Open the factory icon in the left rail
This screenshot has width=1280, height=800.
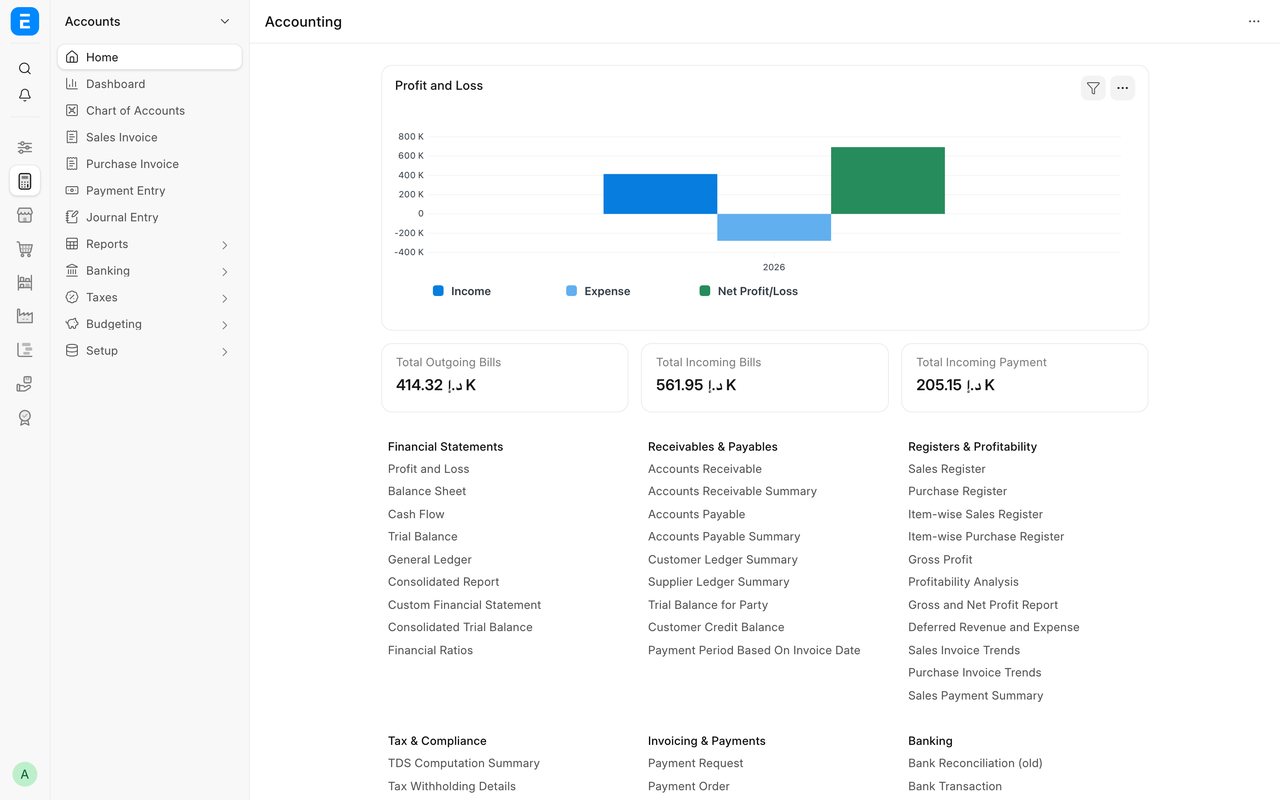tap(25, 316)
